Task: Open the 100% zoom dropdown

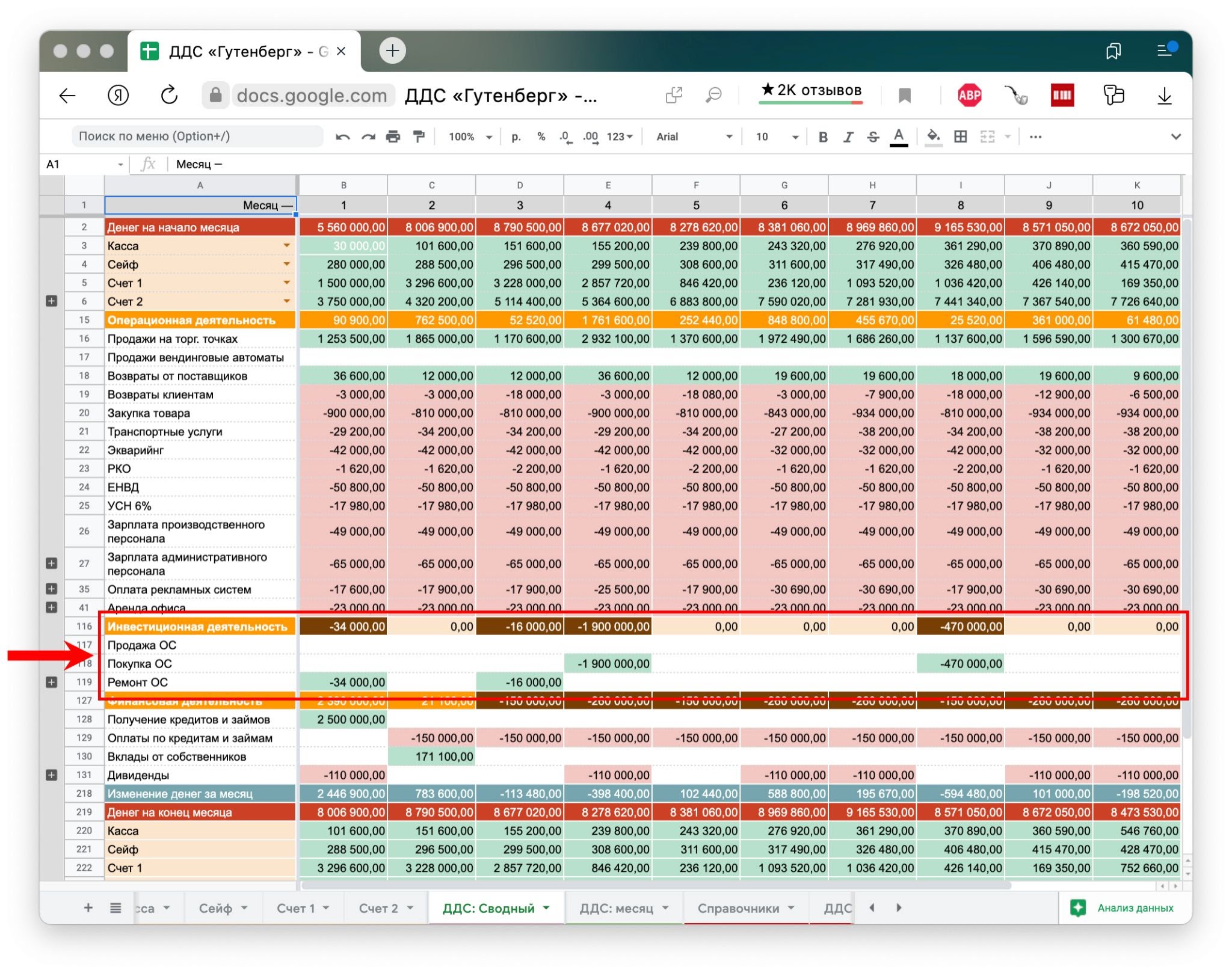Action: [470, 137]
